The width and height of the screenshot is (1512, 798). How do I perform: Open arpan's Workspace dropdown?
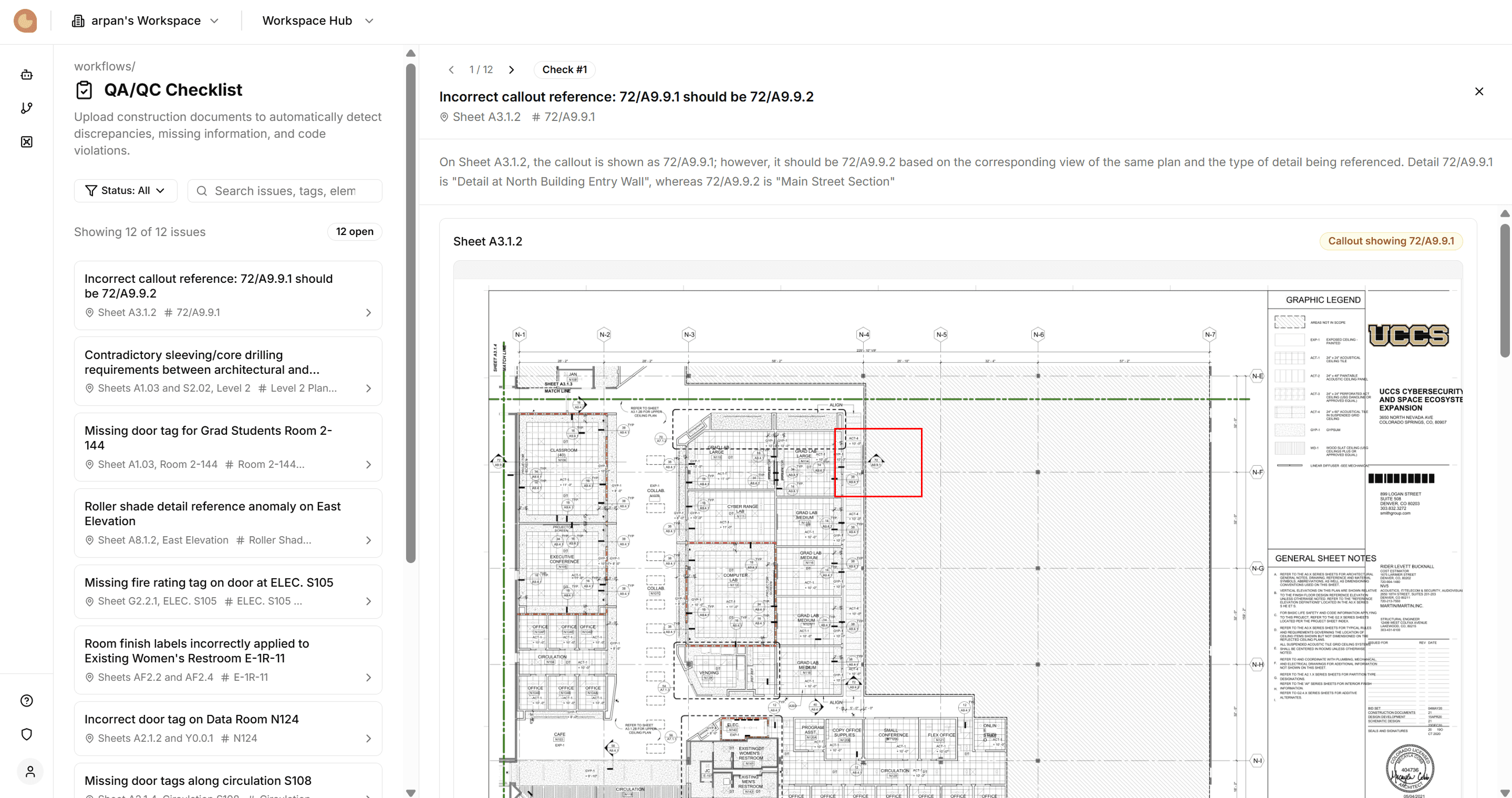(x=146, y=21)
